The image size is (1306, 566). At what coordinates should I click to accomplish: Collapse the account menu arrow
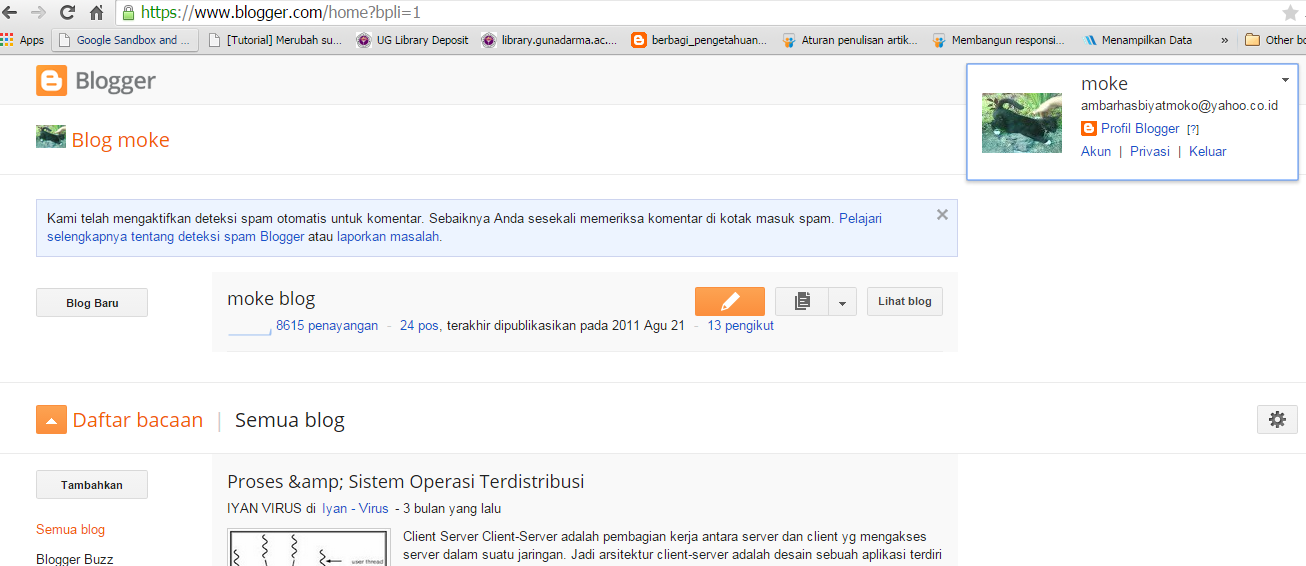(1284, 79)
